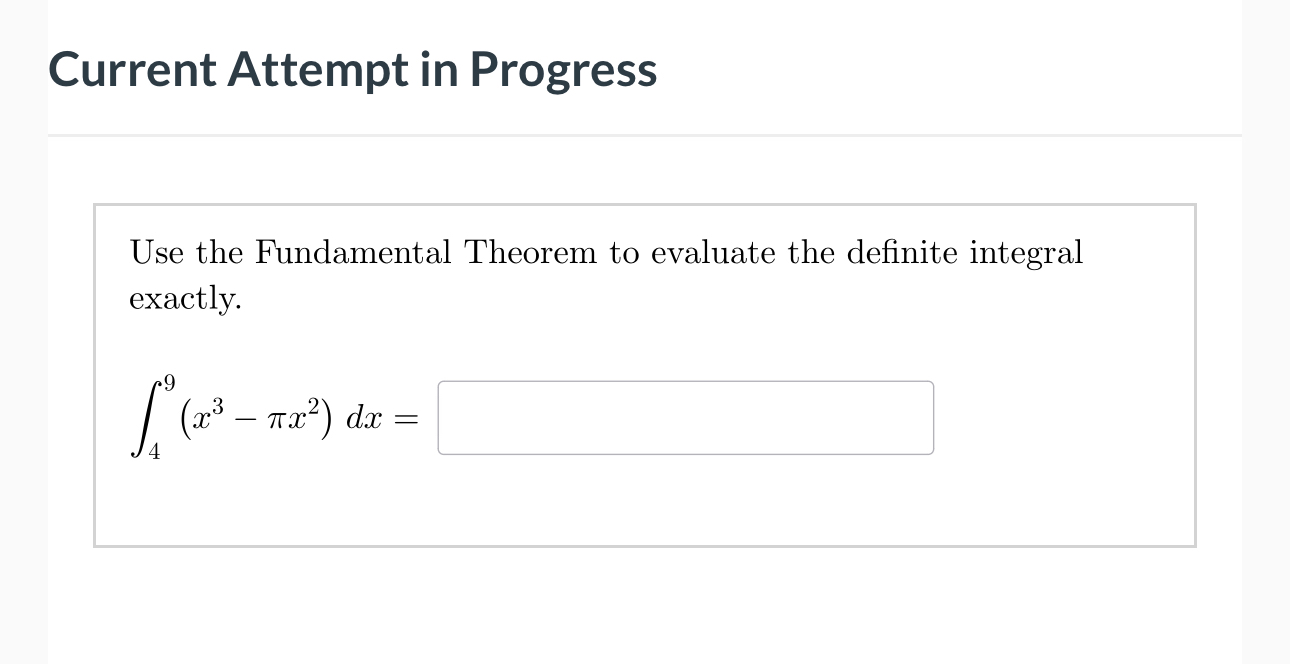Click the upper bound 9 on the integral
The height and width of the screenshot is (664, 1290).
point(167,381)
